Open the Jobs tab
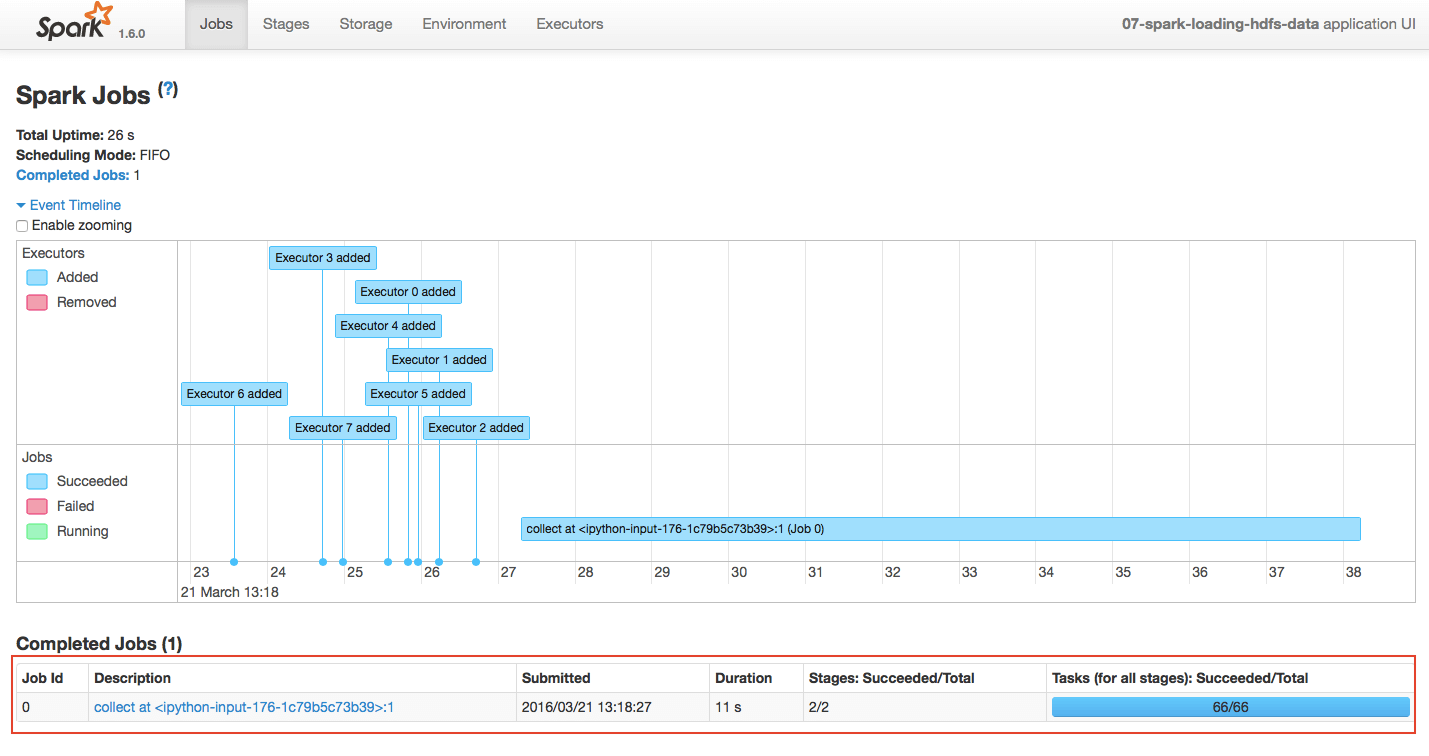 tap(216, 24)
